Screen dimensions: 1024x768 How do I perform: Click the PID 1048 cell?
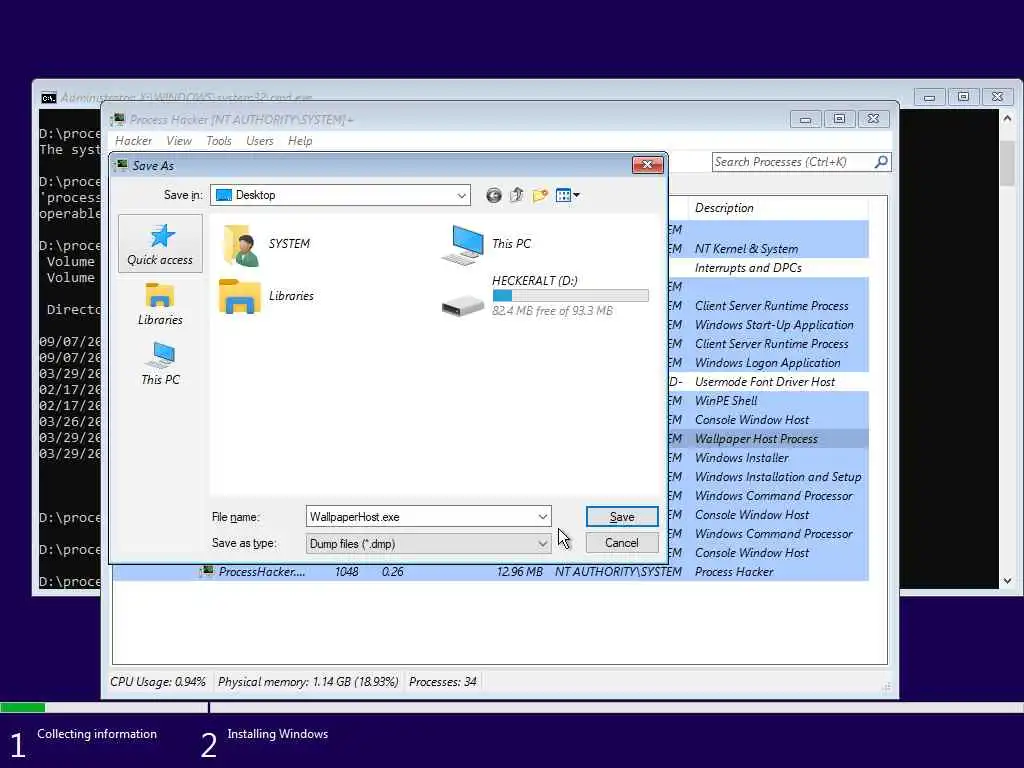[347, 571]
